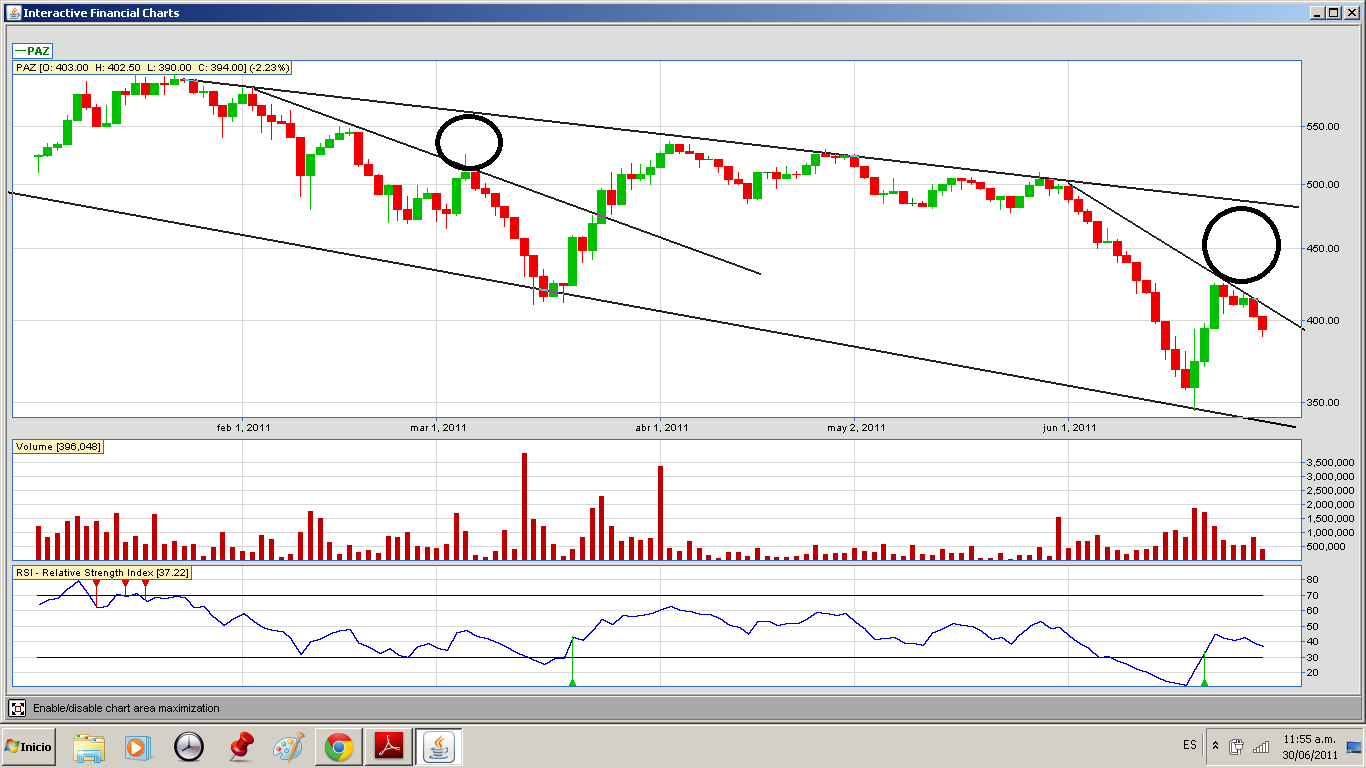Click the power plug tray icon

(1236, 746)
